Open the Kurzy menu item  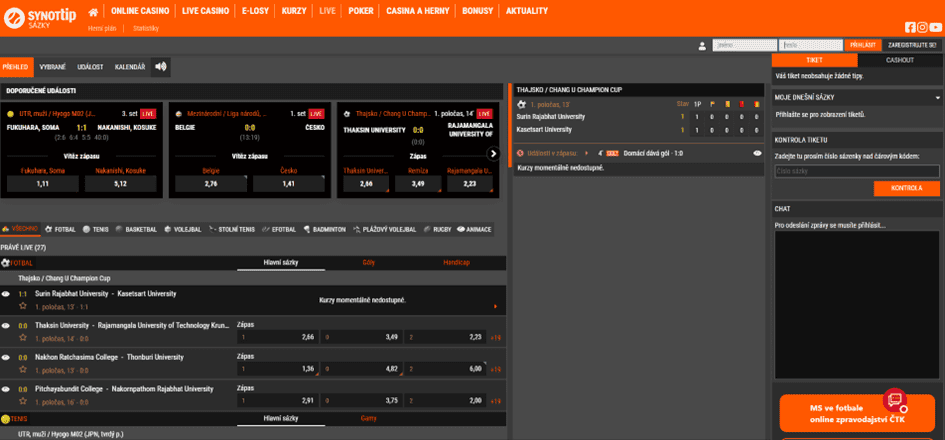(x=294, y=11)
